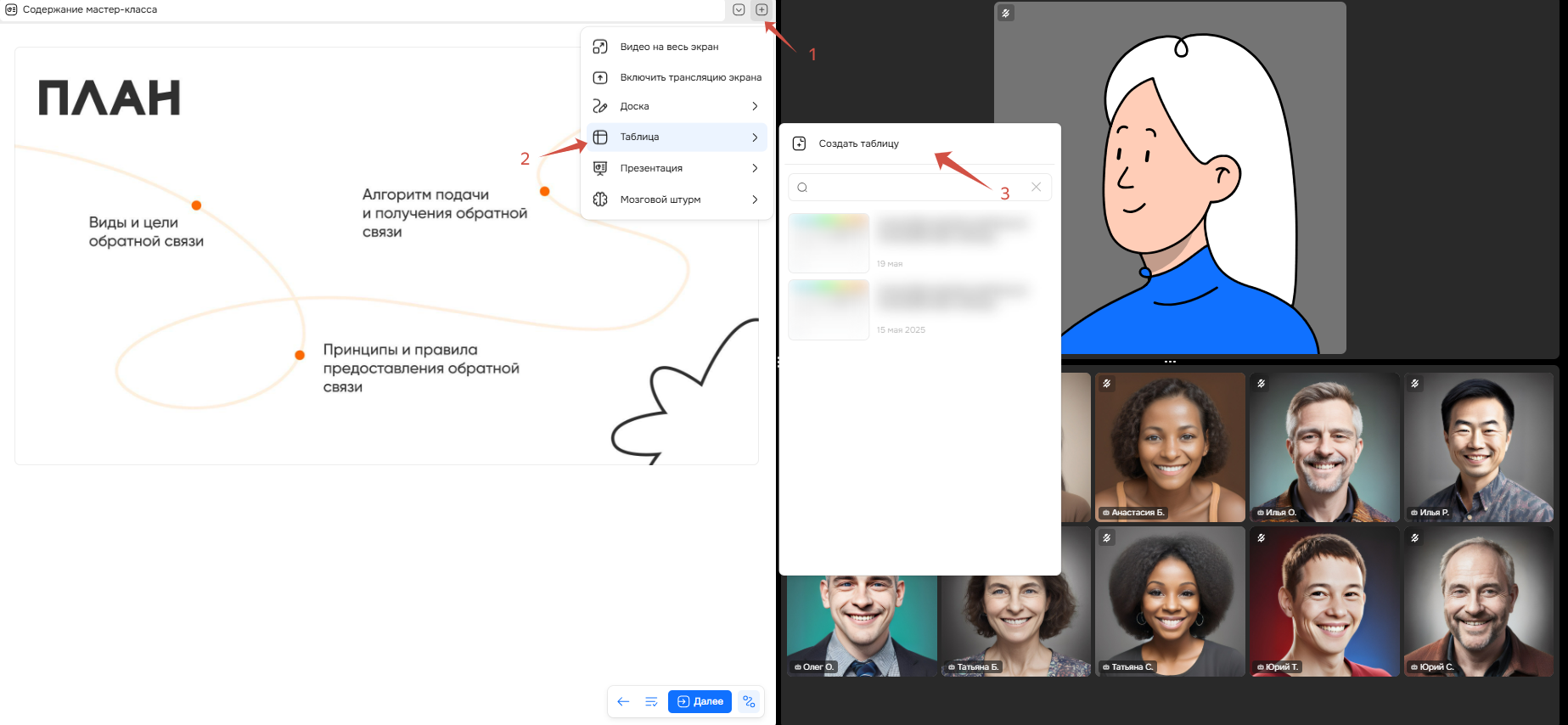Expand the 'Мозговой штурм' submenu chevron
The image size is (1568, 725).
pos(755,200)
